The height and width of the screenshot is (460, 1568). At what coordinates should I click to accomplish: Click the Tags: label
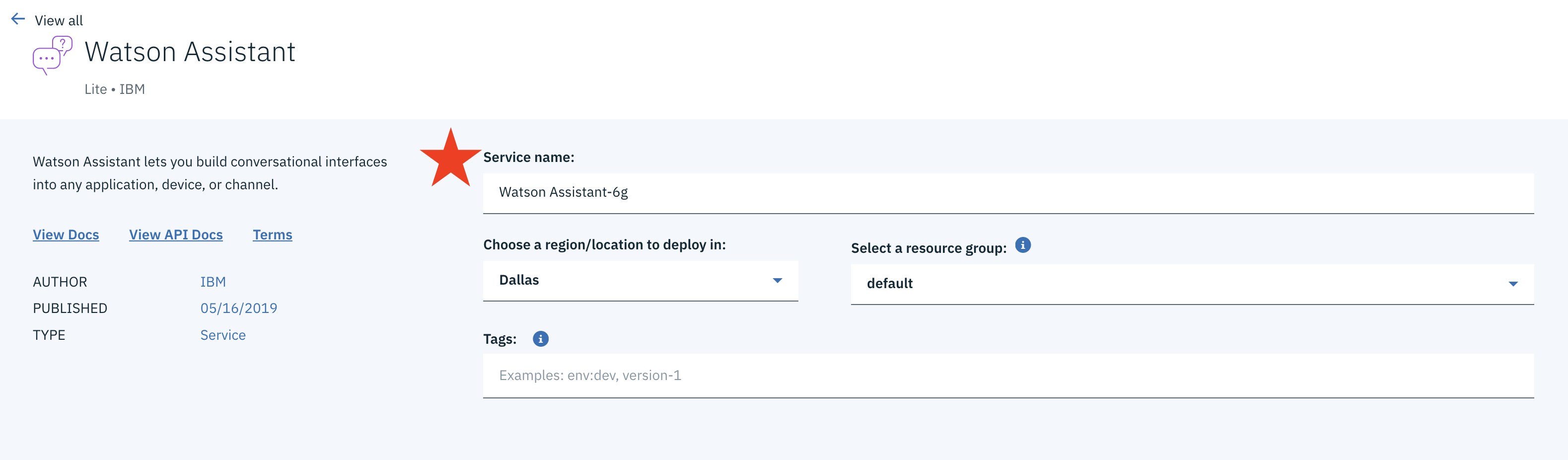(499, 339)
